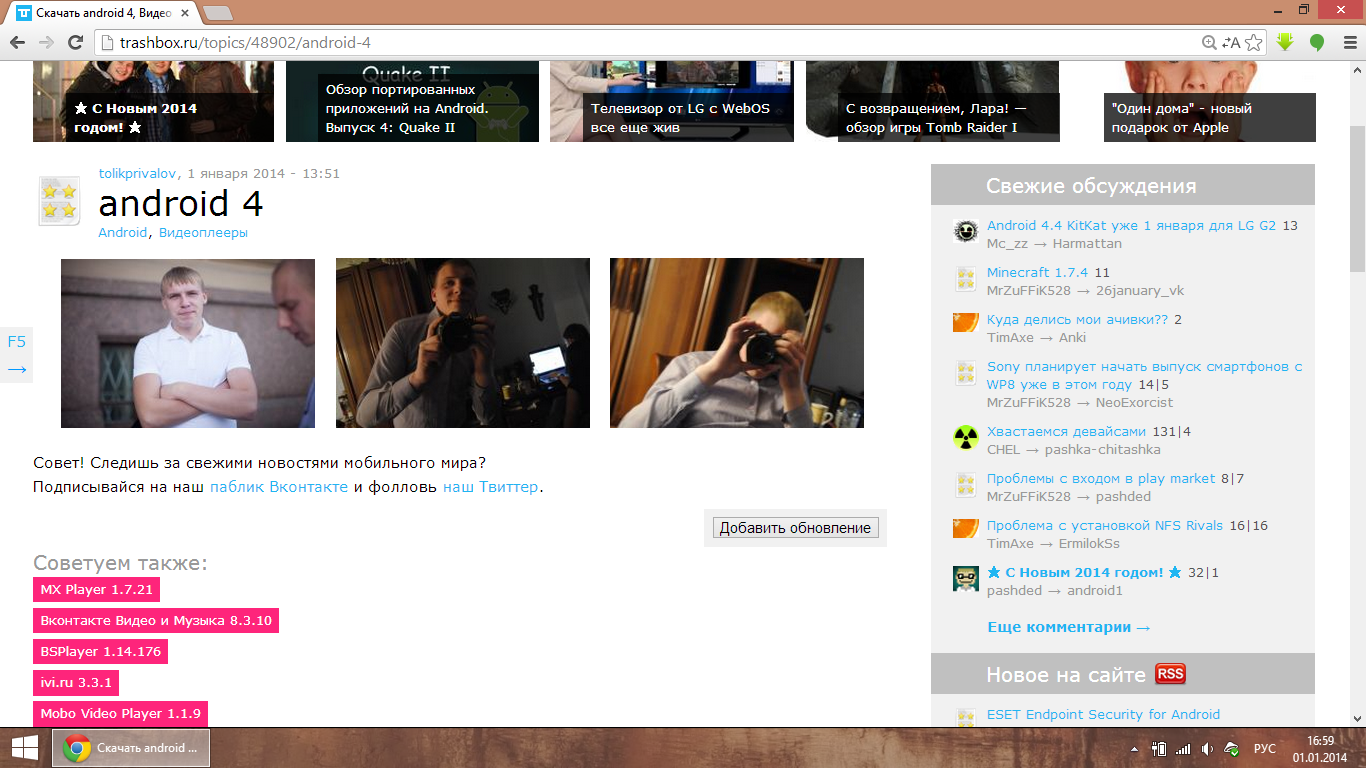Screen dimensions: 1366x768
Task: Click the Еще комментарии link
Action: (1069, 627)
